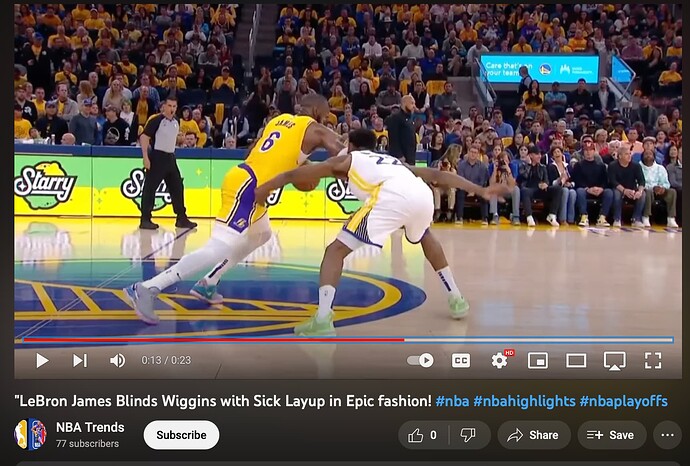Play the paused video
Screen dimensions: 690x466
(42, 360)
